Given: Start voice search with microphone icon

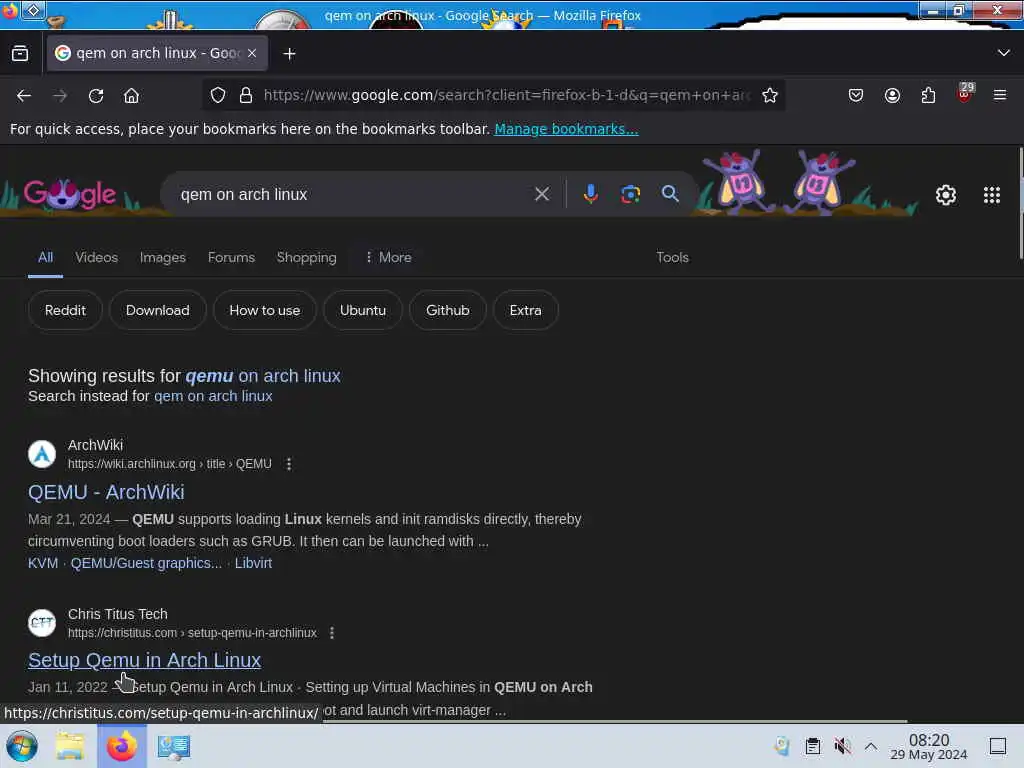Looking at the screenshot, I should click(x=590, y=194).
